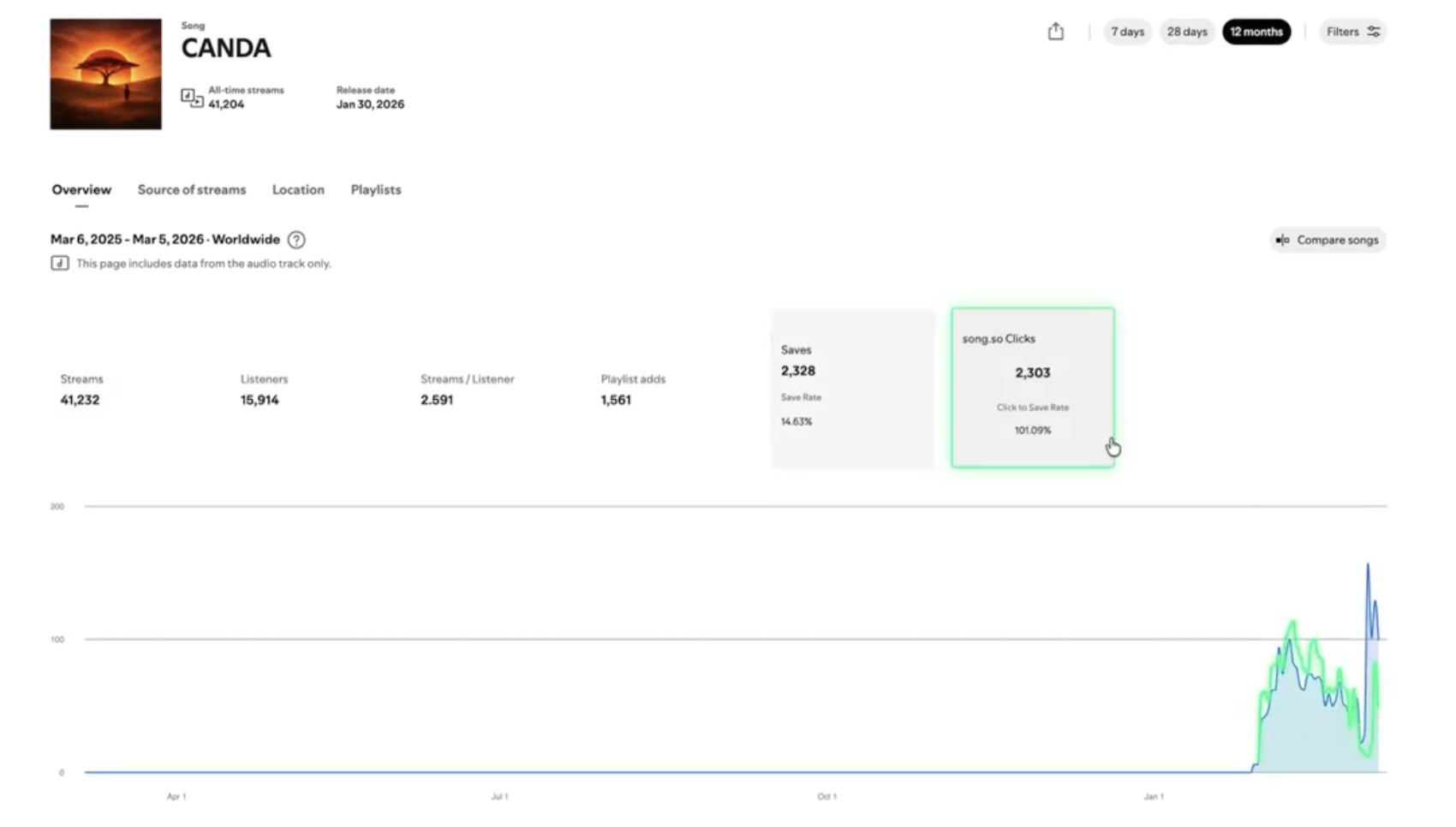Image resolution: width=1456 pixels, height=827 pixels.
Task: Select the Listeners metric
Action: coord(264,390)
